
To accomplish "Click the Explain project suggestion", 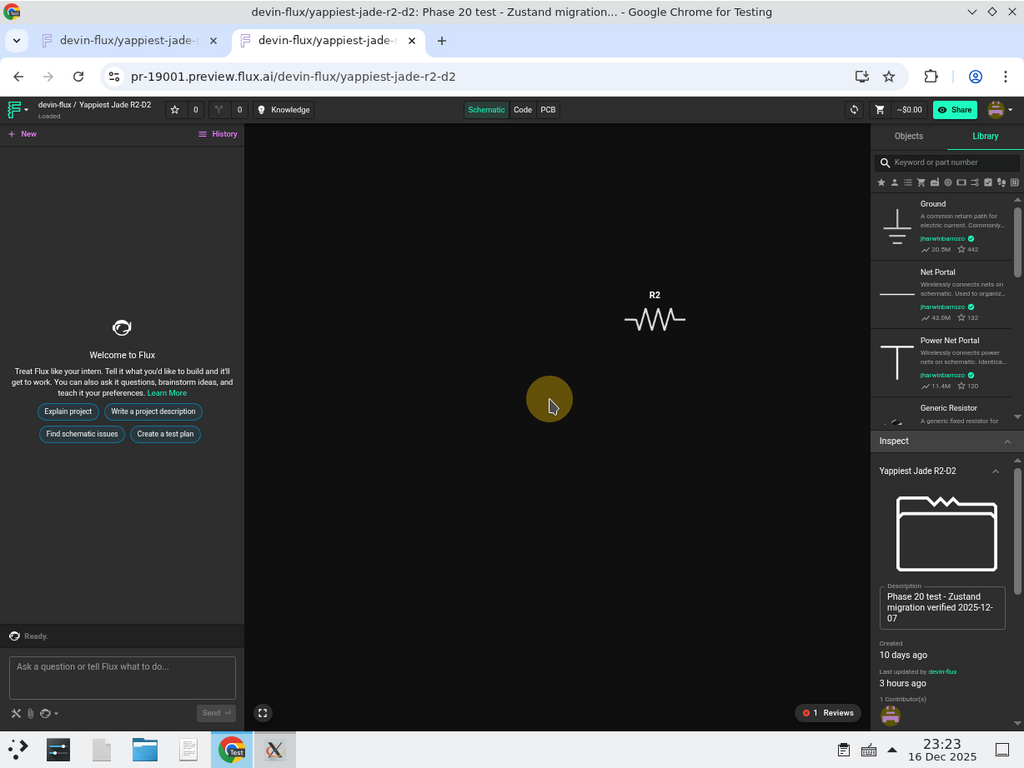I will click(68, 412).
